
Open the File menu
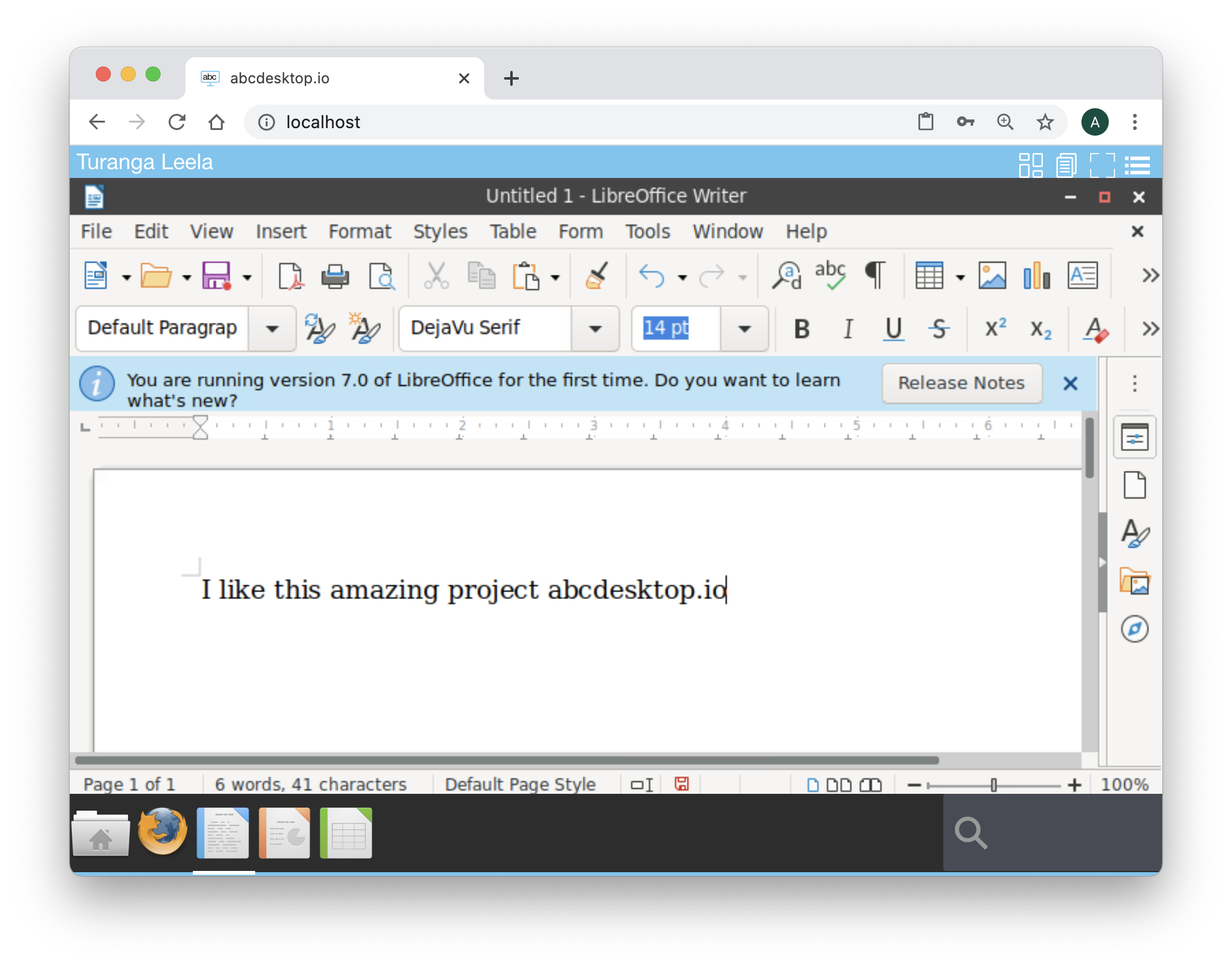click(96, 231)
